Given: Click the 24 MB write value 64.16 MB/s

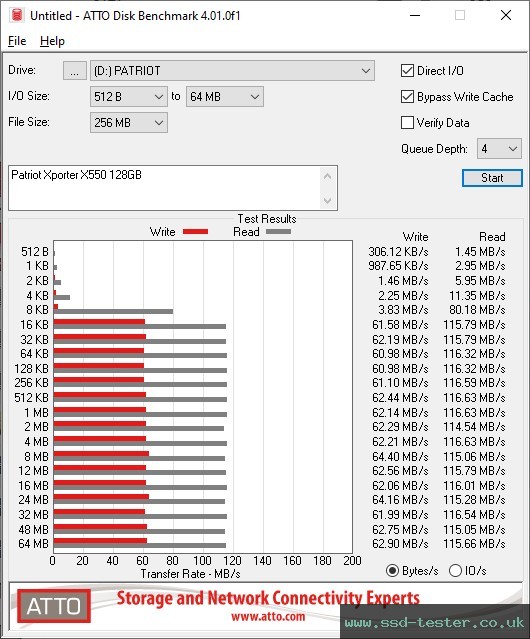Looking at the screenshot, I should [x=400, y=500].
